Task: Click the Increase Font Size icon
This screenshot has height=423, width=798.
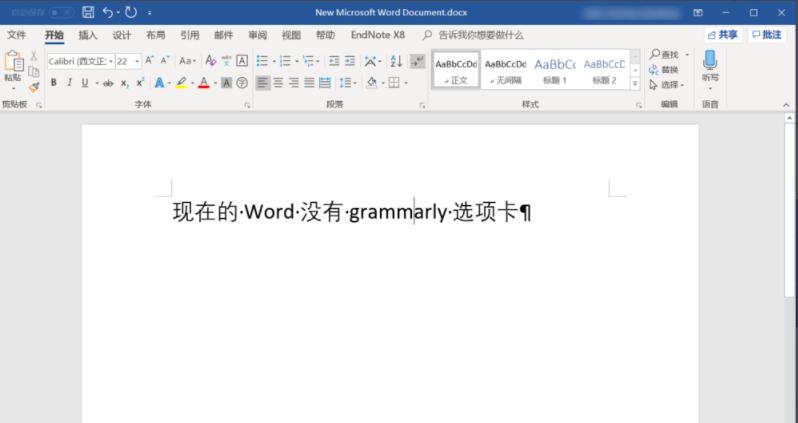Action: coord(149,61)
